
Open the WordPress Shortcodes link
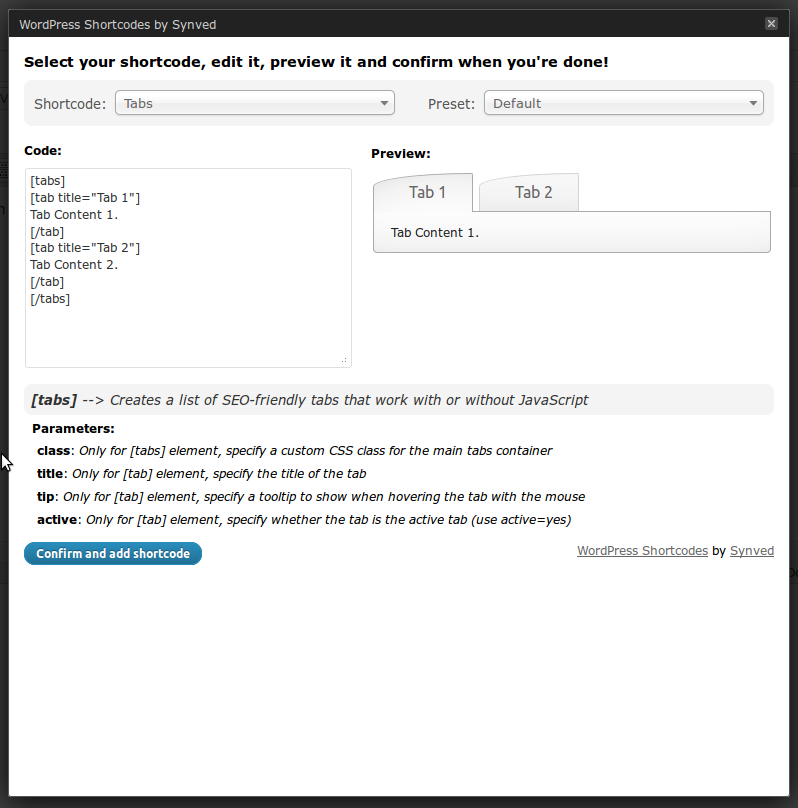pos(642,551)
